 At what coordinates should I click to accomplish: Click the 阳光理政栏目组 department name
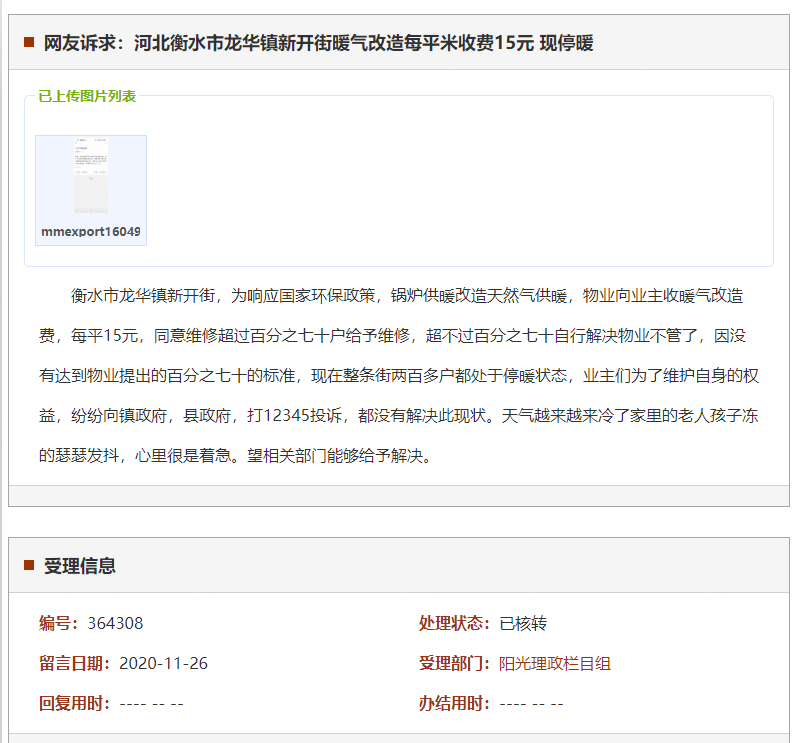click(x=555, y=663)
